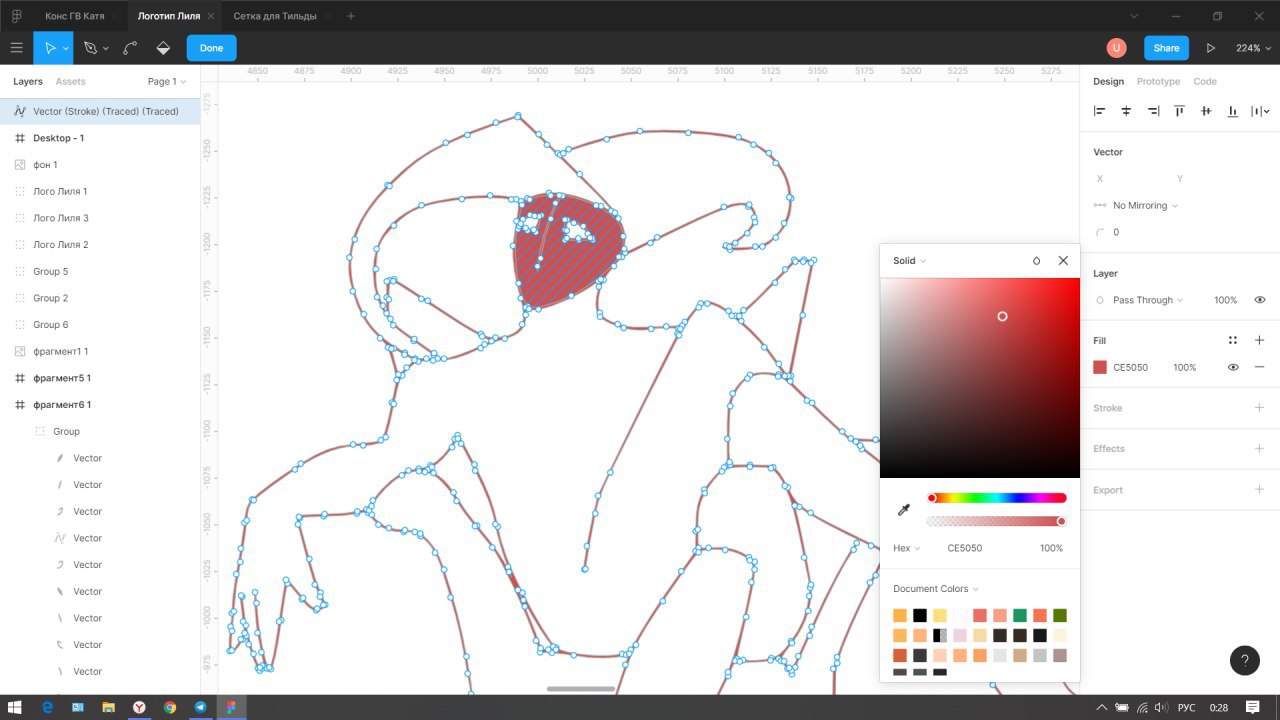Switch to the Конс ГВ Катя tab

(x=74, y=16)
